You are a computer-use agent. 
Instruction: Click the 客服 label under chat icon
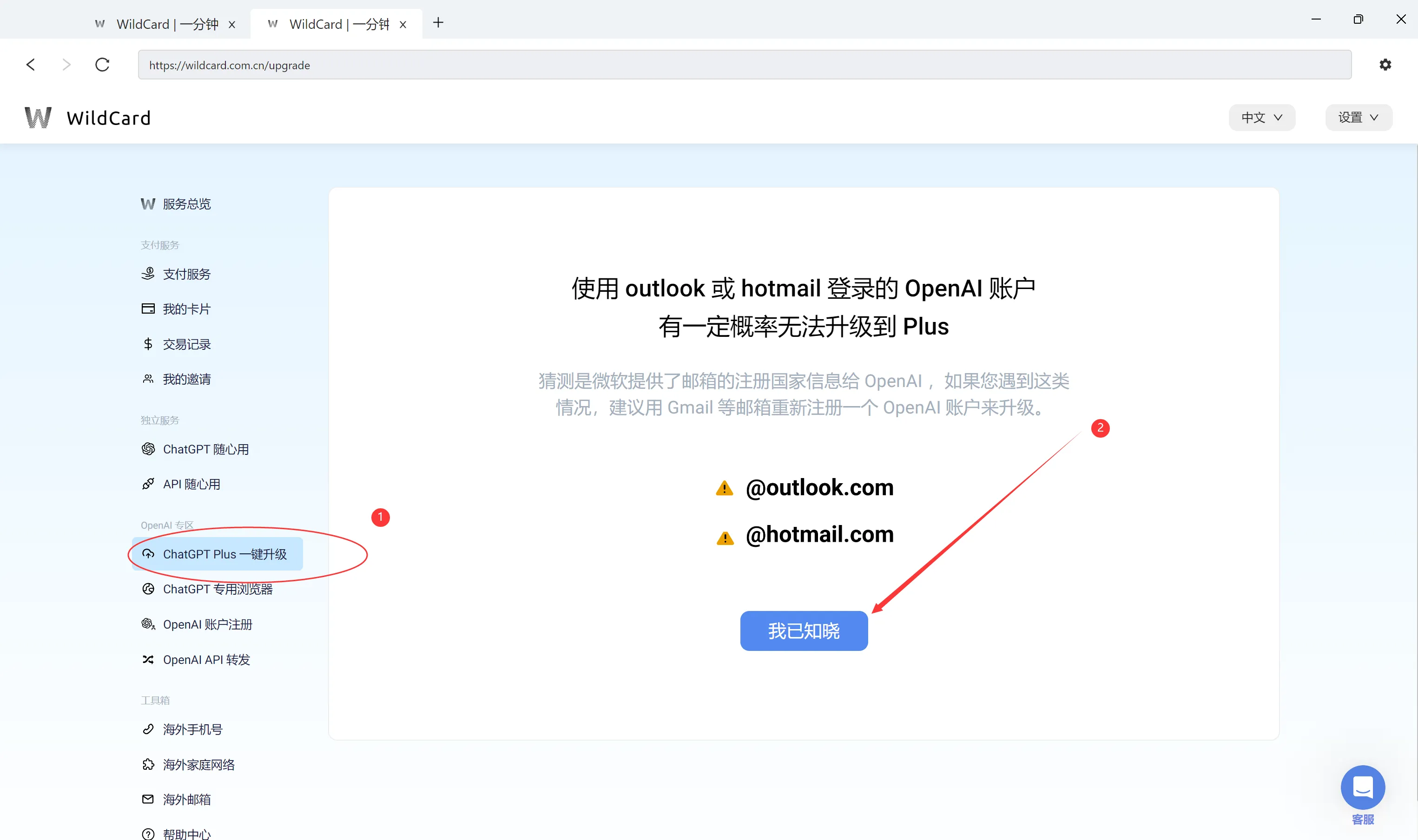pyautogui.click(x=1363, y=820)
